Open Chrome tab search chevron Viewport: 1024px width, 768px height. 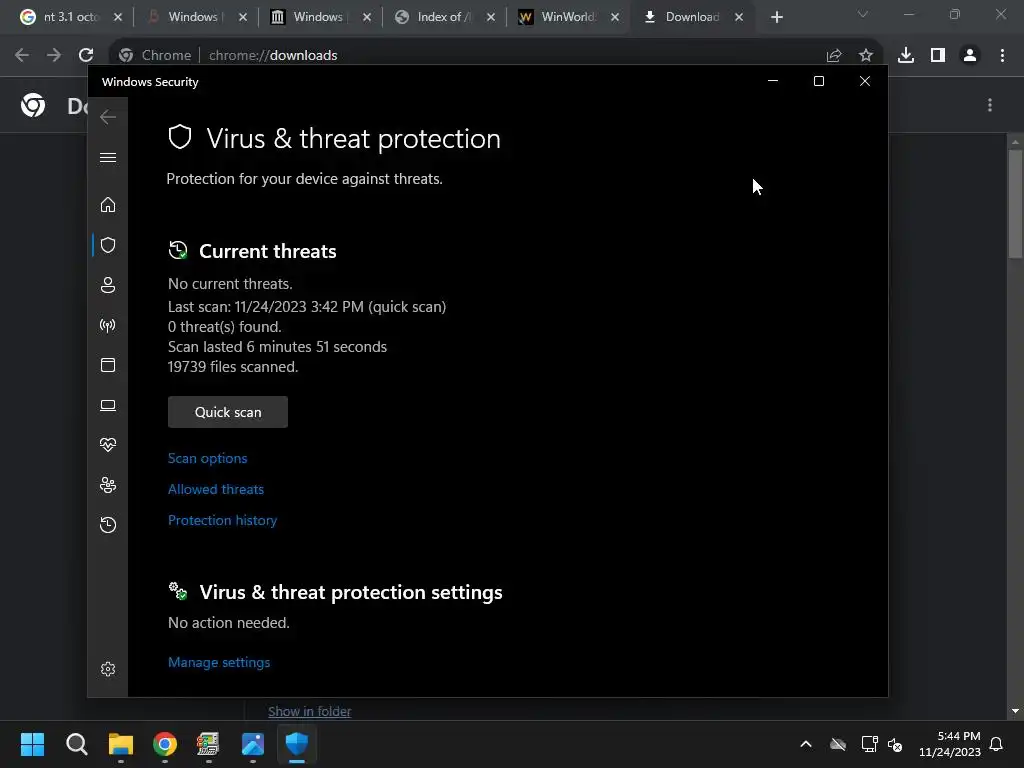click(x=863, y=14)
